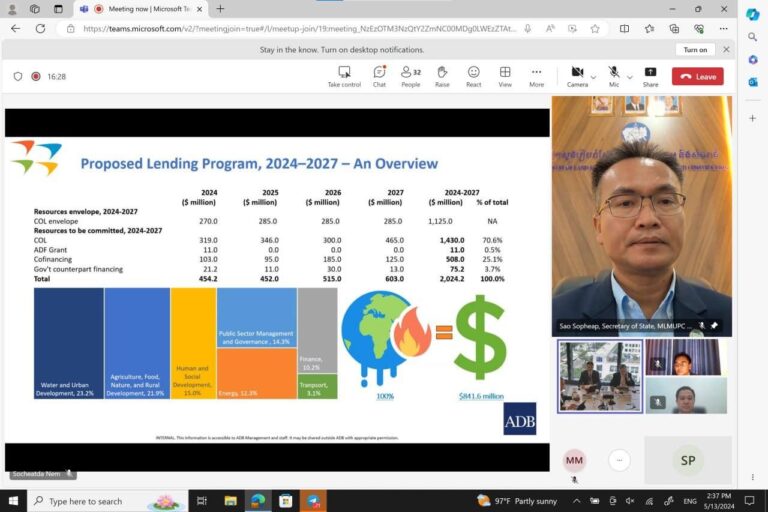Expand camera options dropdown arrow
Image resolution: width=768 pixels, height=512 pixels.
[593, 77]
